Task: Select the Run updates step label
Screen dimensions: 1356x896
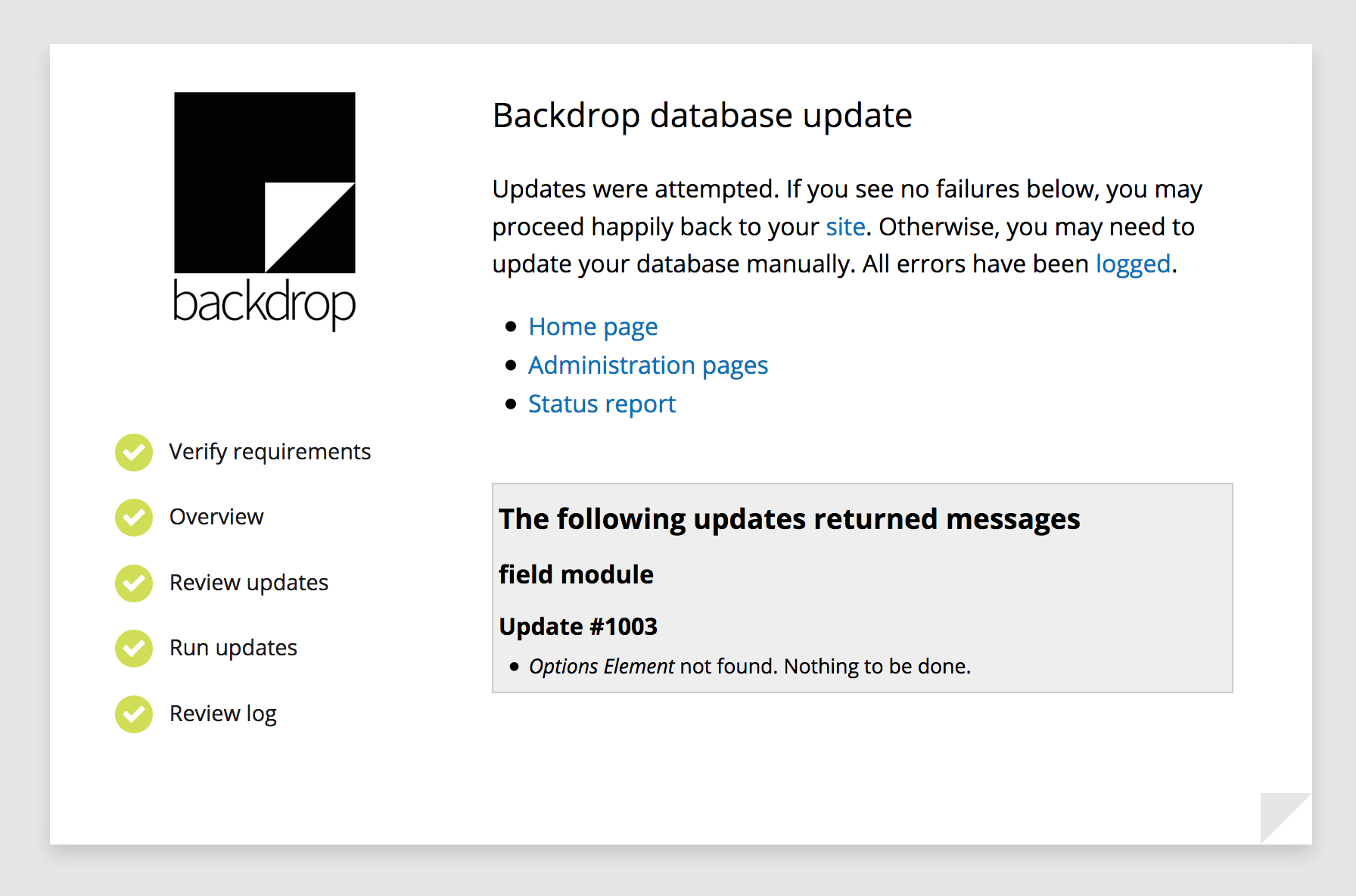Action: (233, 649)
